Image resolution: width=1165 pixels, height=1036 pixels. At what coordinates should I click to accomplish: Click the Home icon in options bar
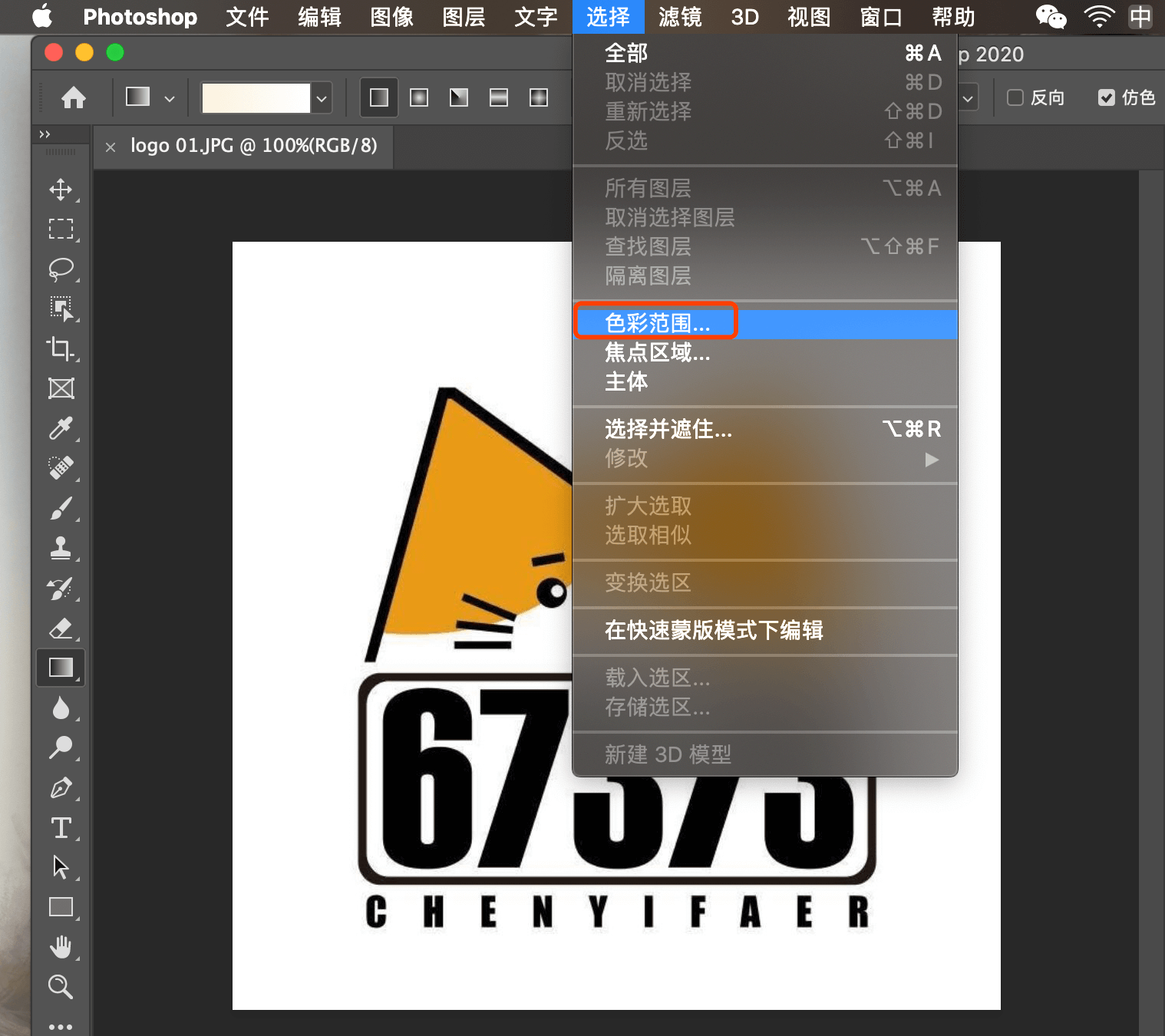tap(74, 97)
